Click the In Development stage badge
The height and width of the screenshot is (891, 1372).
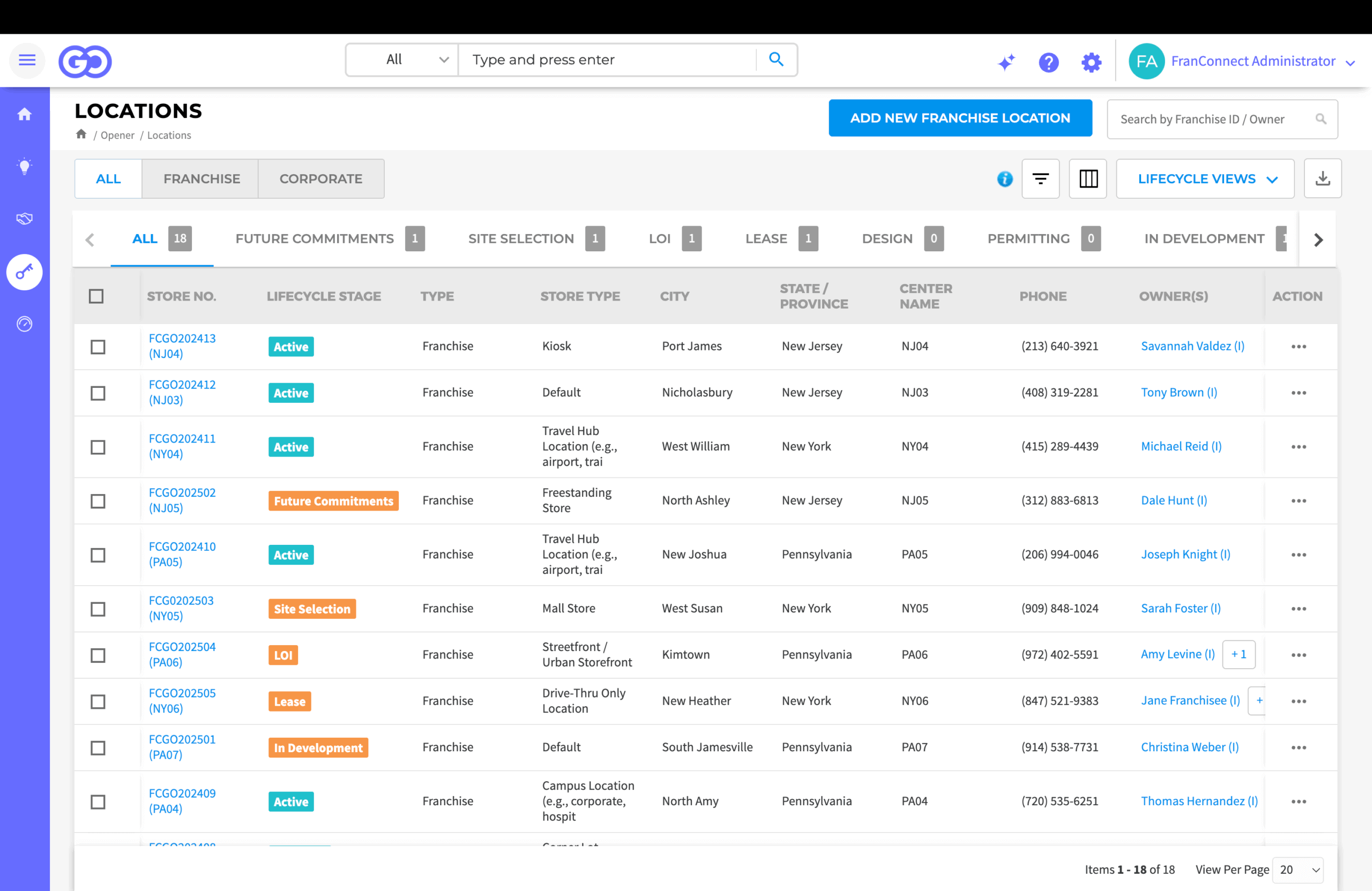point(318,747)
